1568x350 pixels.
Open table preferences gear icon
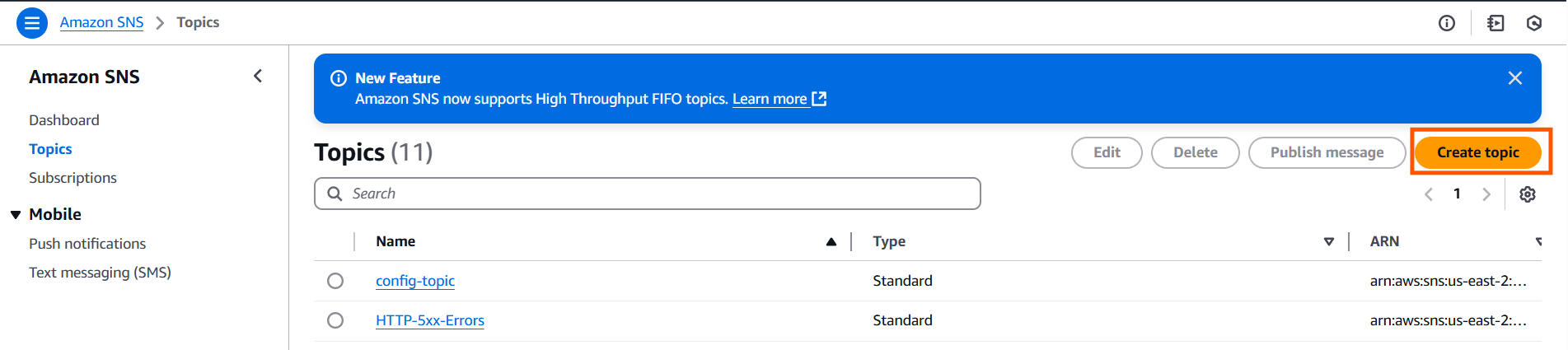point(1528,194)
